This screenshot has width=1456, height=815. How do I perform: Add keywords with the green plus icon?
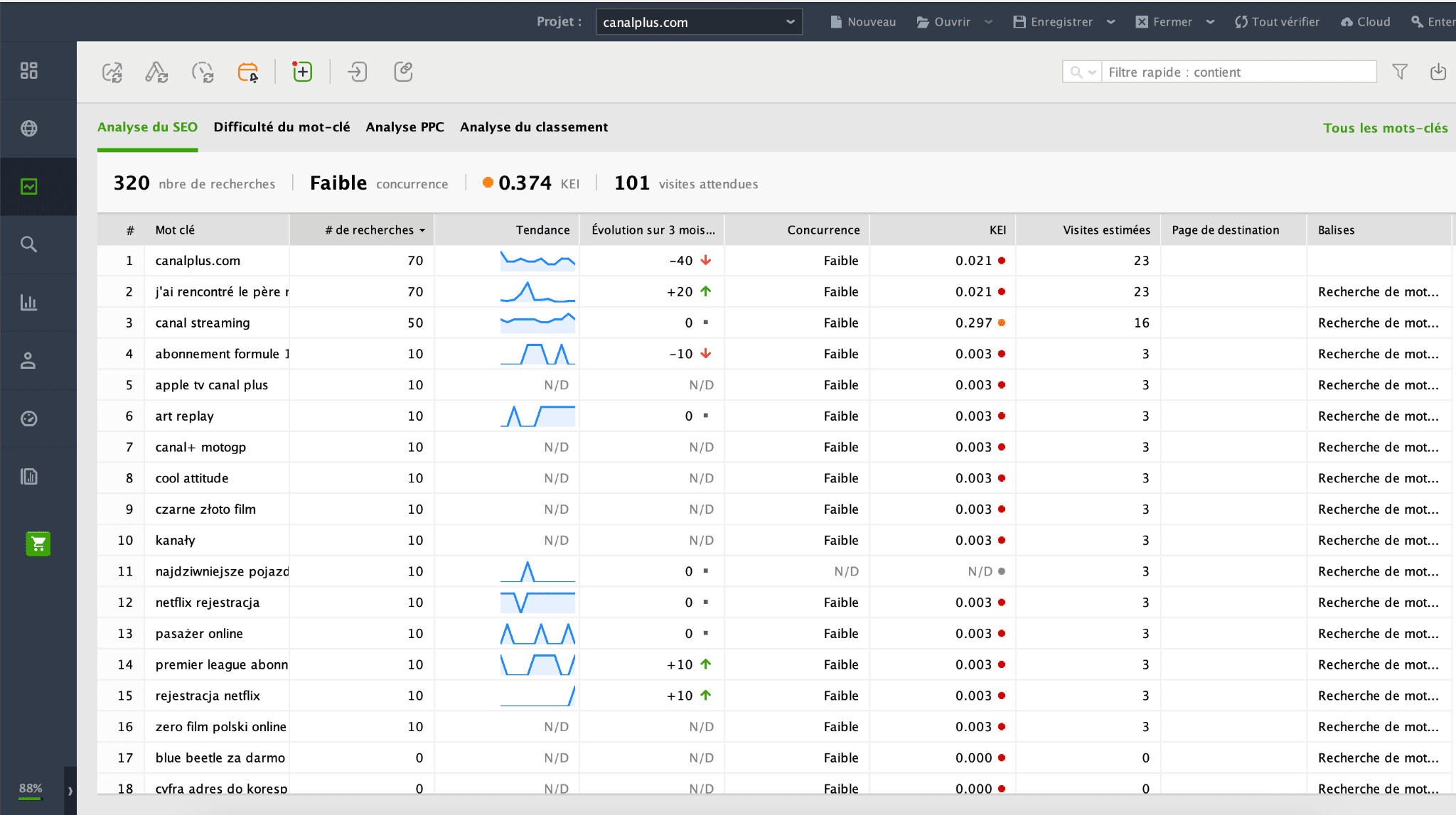click(301, 71)
